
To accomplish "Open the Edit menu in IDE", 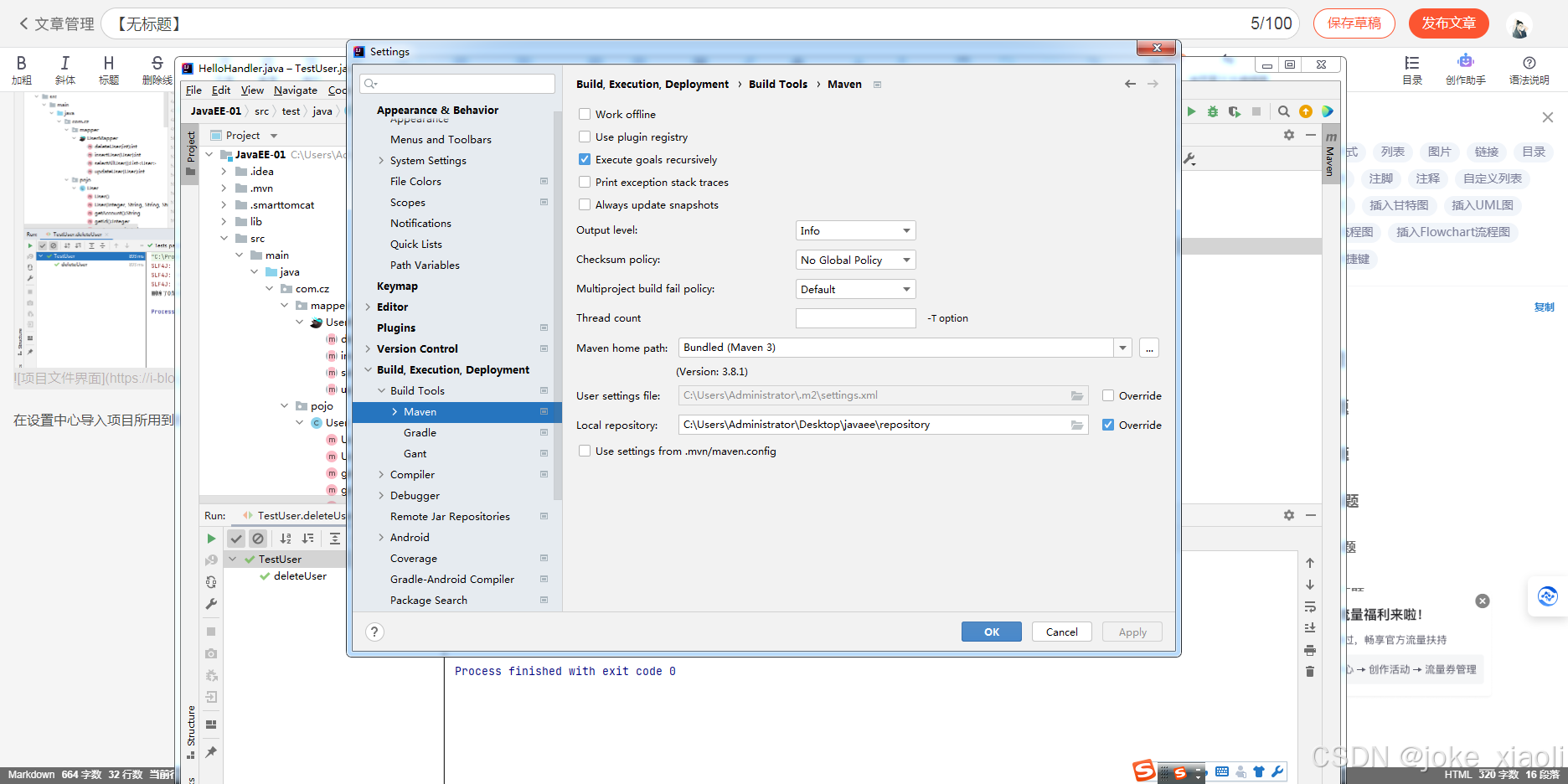I will coord(221,90).
